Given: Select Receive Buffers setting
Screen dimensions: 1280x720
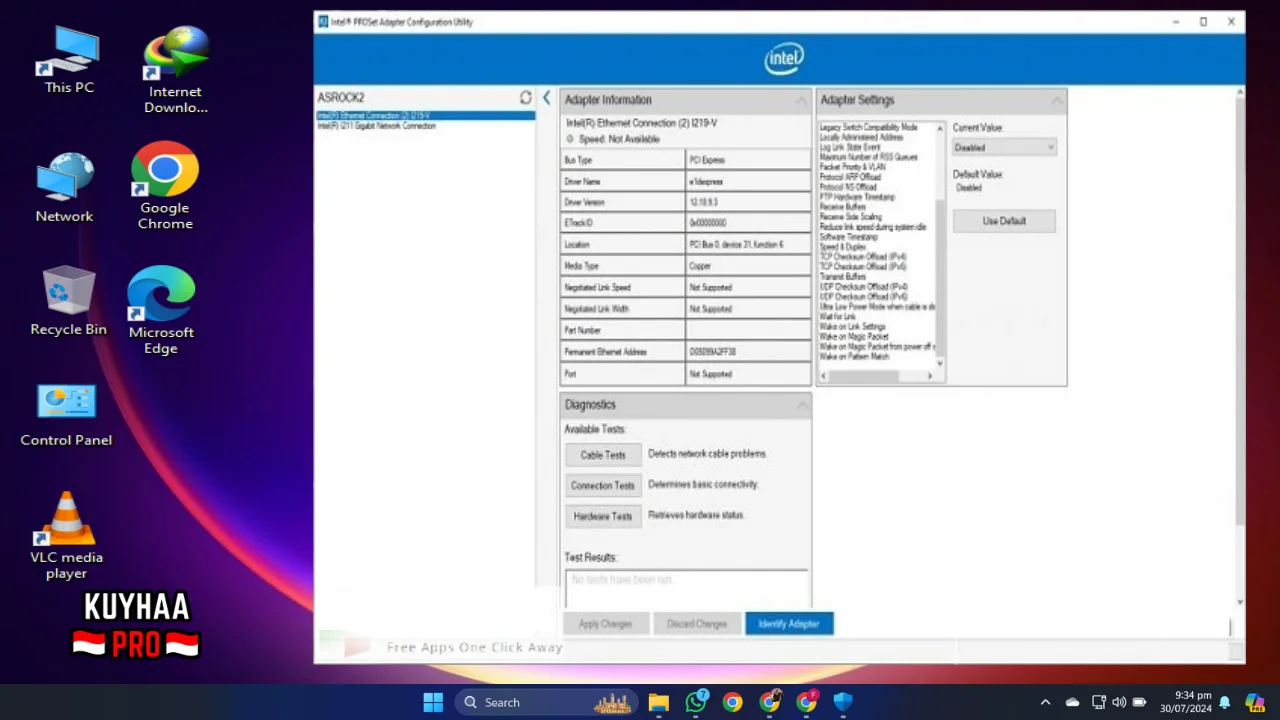Looking at the screenshot, I should (843, 207).
